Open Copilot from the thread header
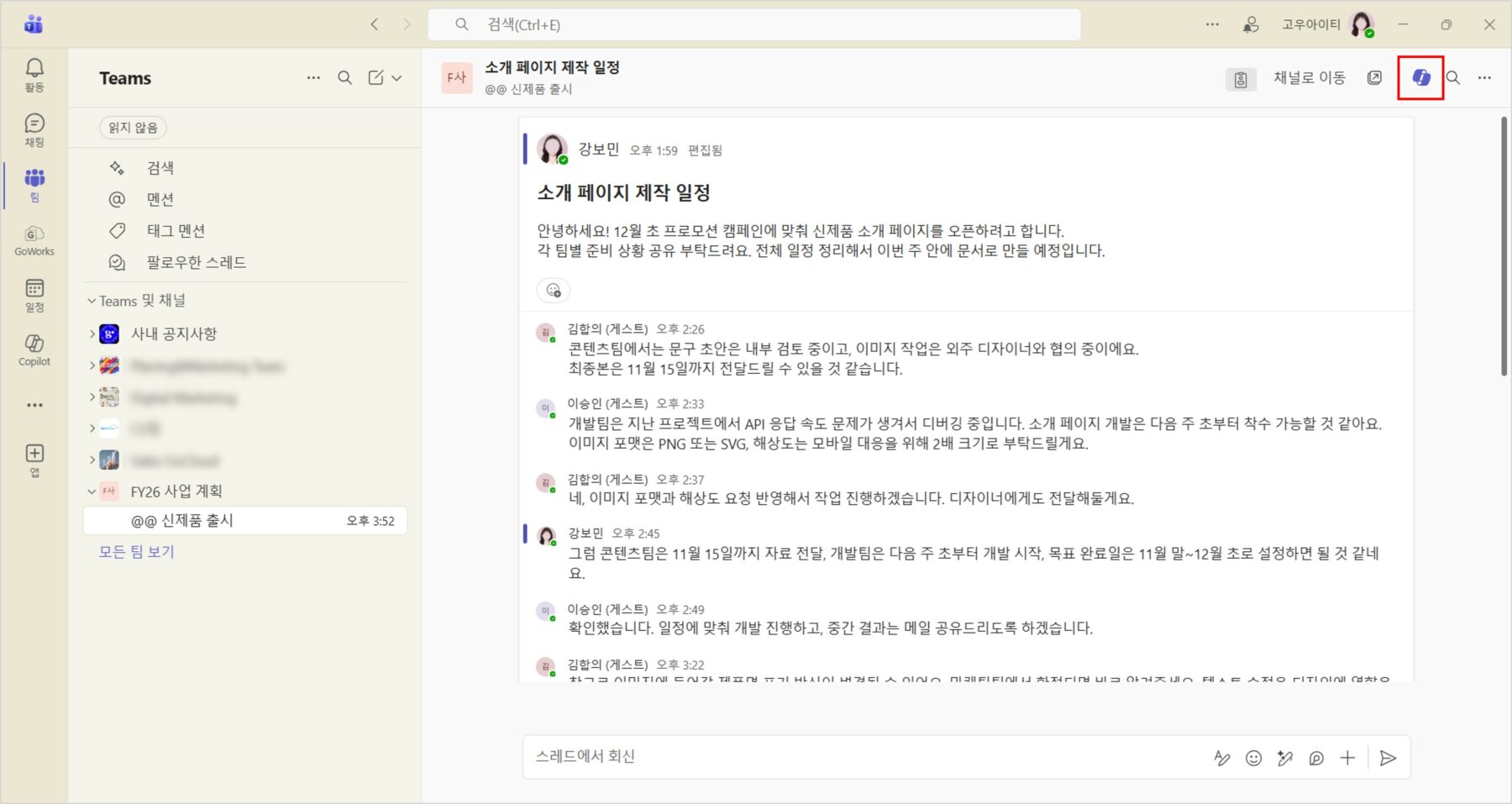Image resolution: width=1512 pixels, height=804 pixels. click(1420, 77)
